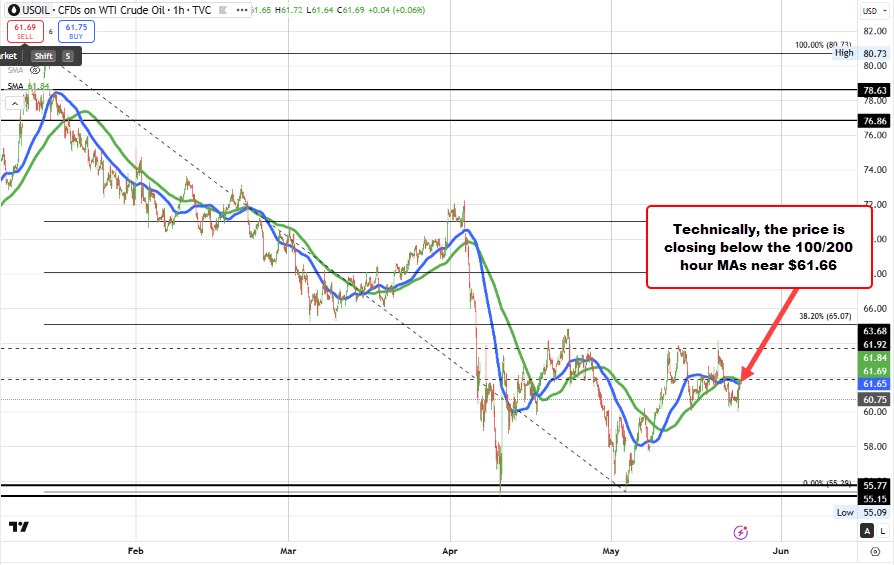
Task: Click the 78.63 price label on axis
Action: pyautogui.click(x=874, y=90)
